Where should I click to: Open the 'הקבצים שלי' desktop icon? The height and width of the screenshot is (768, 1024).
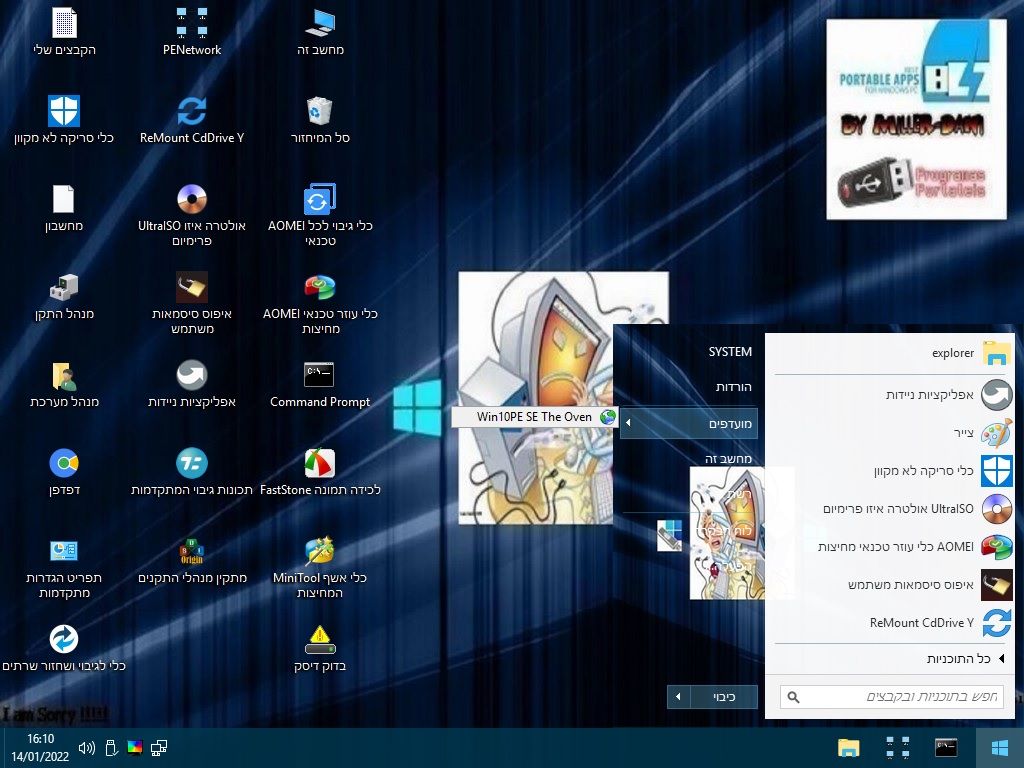64,32
